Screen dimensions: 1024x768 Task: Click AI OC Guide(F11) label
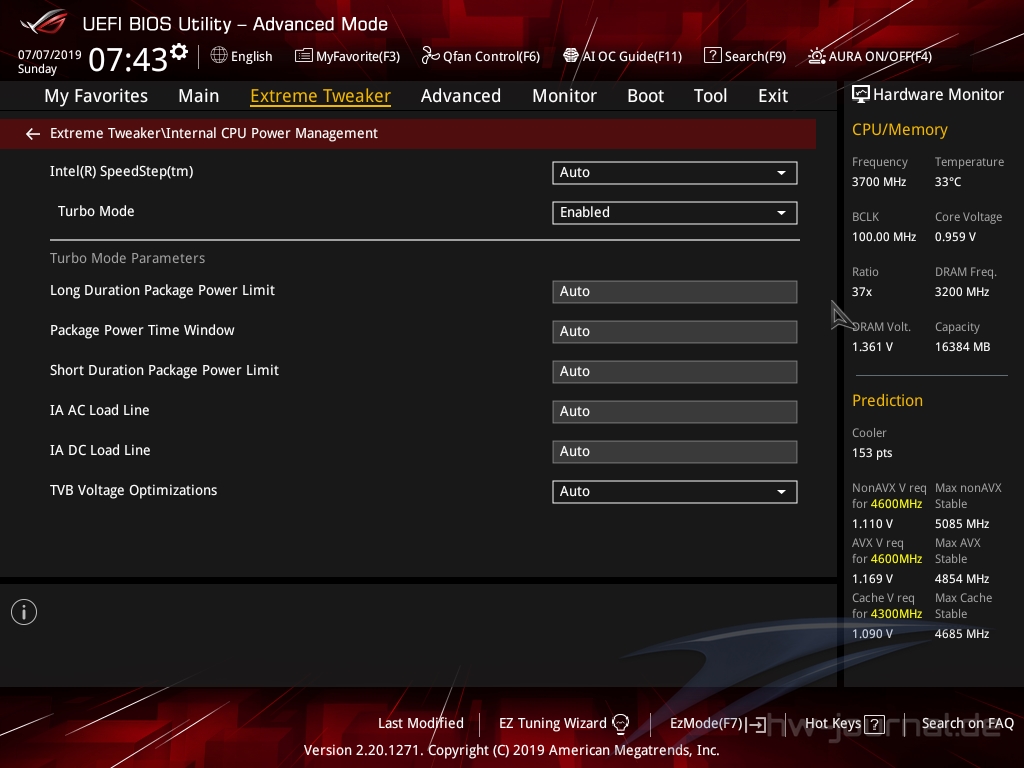point(632,56)
